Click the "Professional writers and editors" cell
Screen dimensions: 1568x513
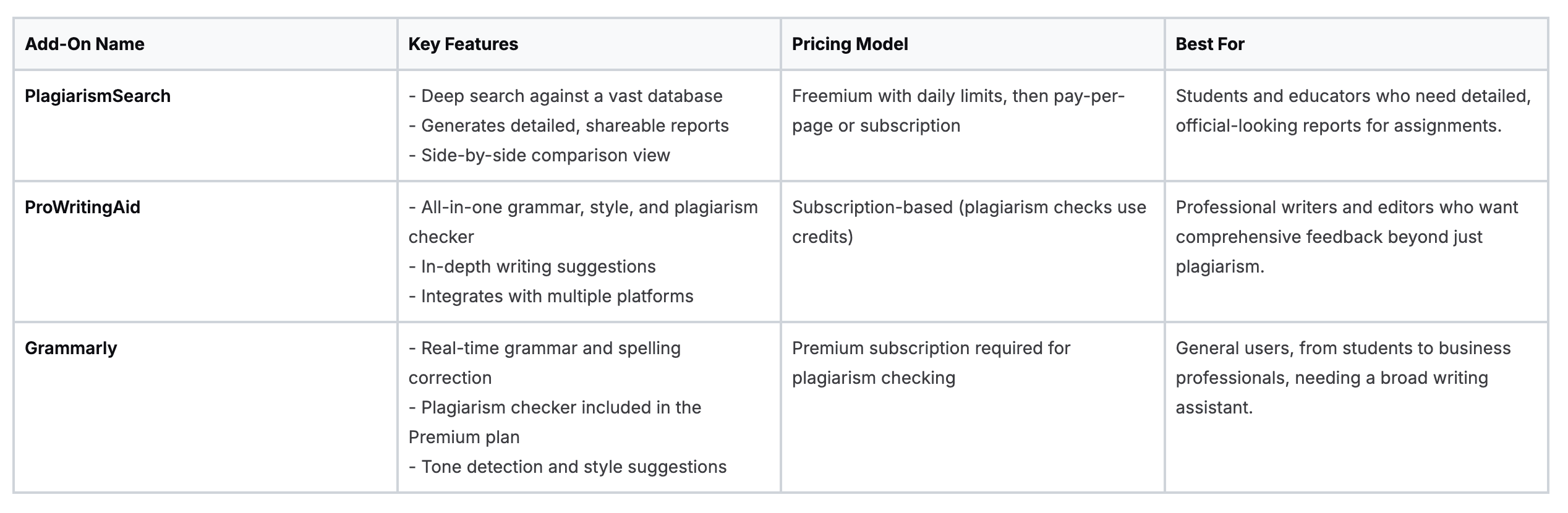tap(1346, 237)
